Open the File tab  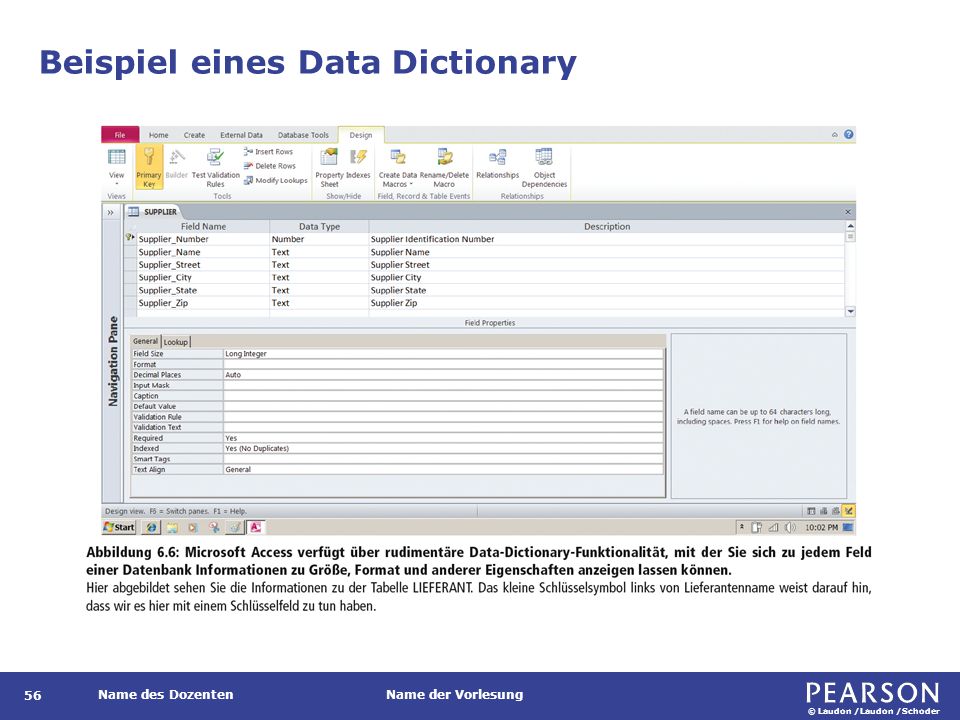[120, 135]
